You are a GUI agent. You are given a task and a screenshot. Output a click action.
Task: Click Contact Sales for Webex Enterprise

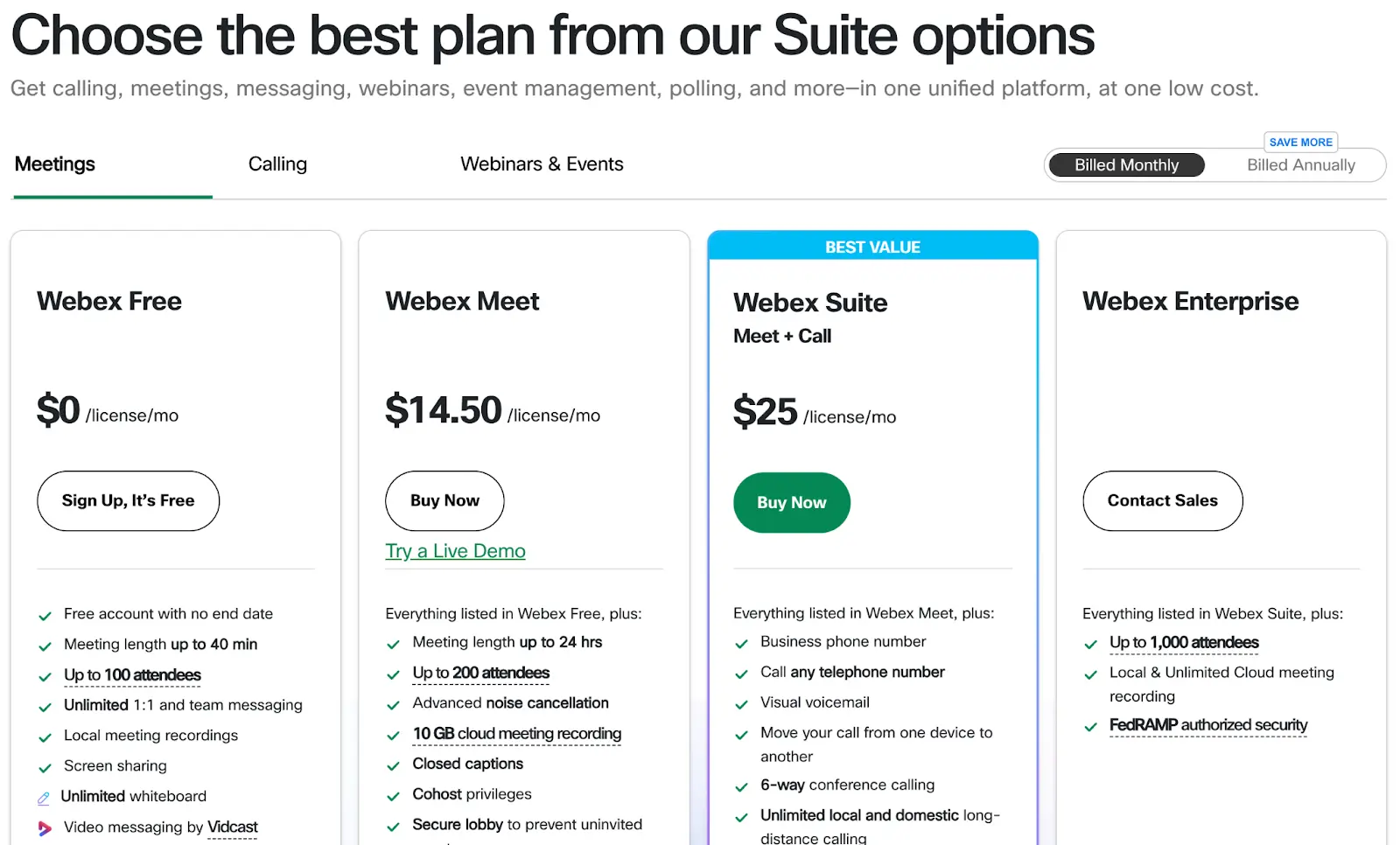(x=1162, y=500)
